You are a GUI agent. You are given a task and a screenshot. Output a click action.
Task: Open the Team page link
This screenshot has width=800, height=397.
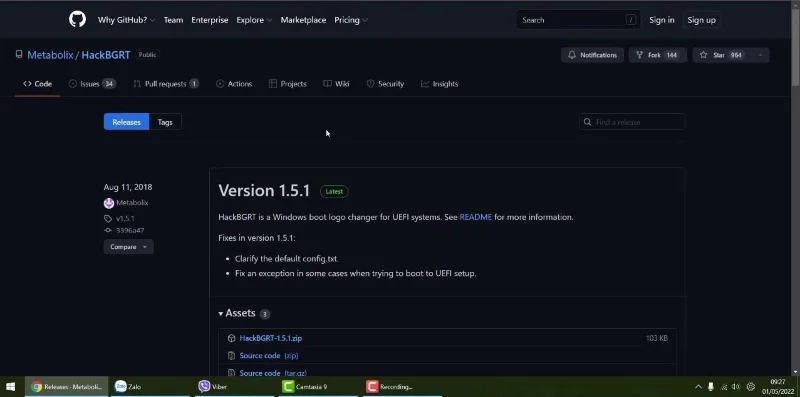pos(173,20)
